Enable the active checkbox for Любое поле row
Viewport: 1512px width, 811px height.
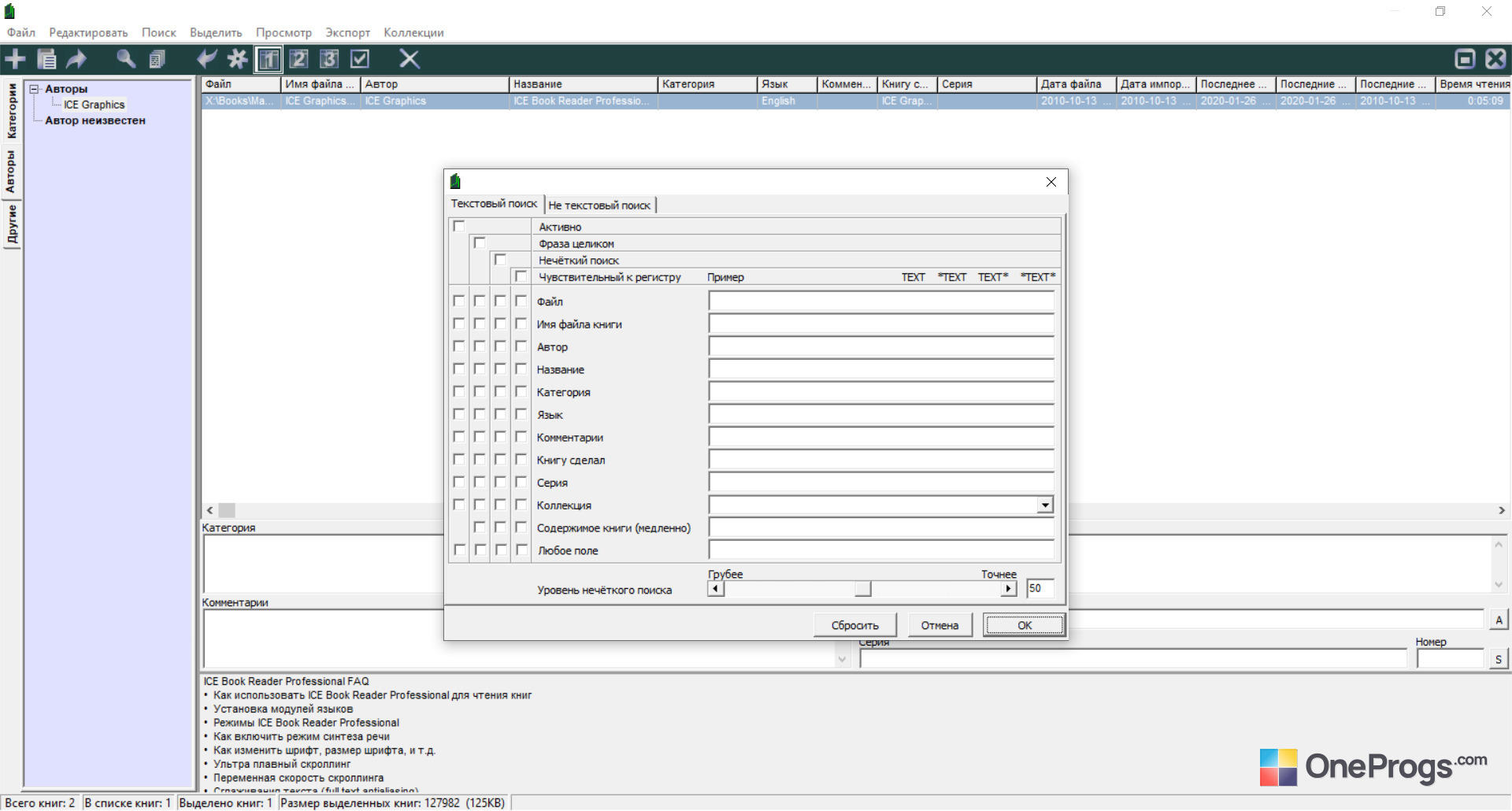click(460, 550)
